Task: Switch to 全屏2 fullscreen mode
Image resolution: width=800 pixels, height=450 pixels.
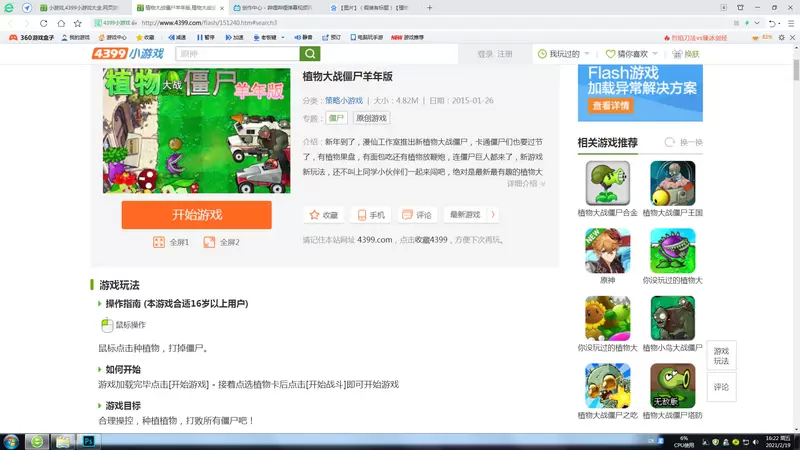Action: coord(221,242)
